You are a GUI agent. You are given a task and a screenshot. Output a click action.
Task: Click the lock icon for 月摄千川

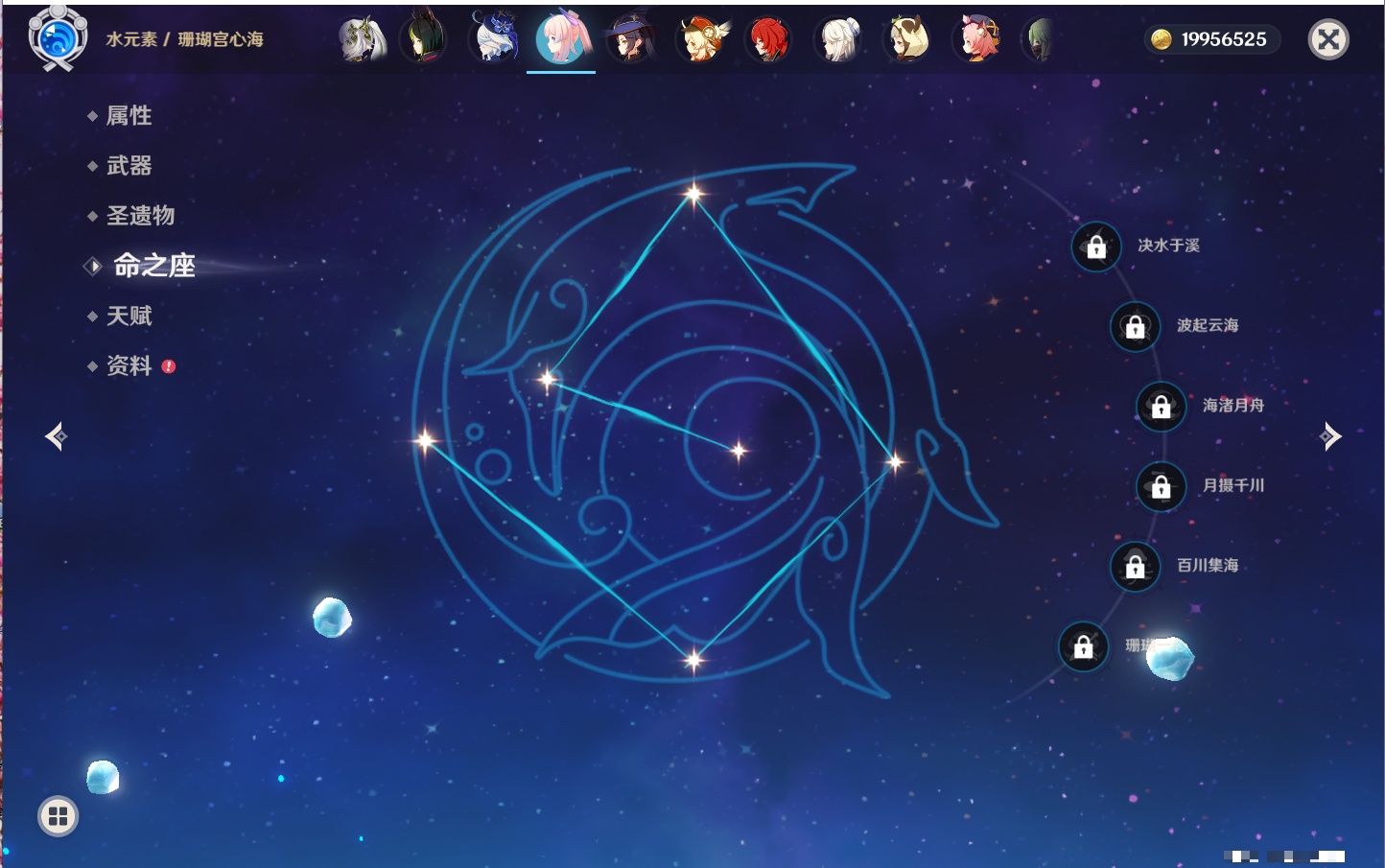click(x=1161, y=487)
